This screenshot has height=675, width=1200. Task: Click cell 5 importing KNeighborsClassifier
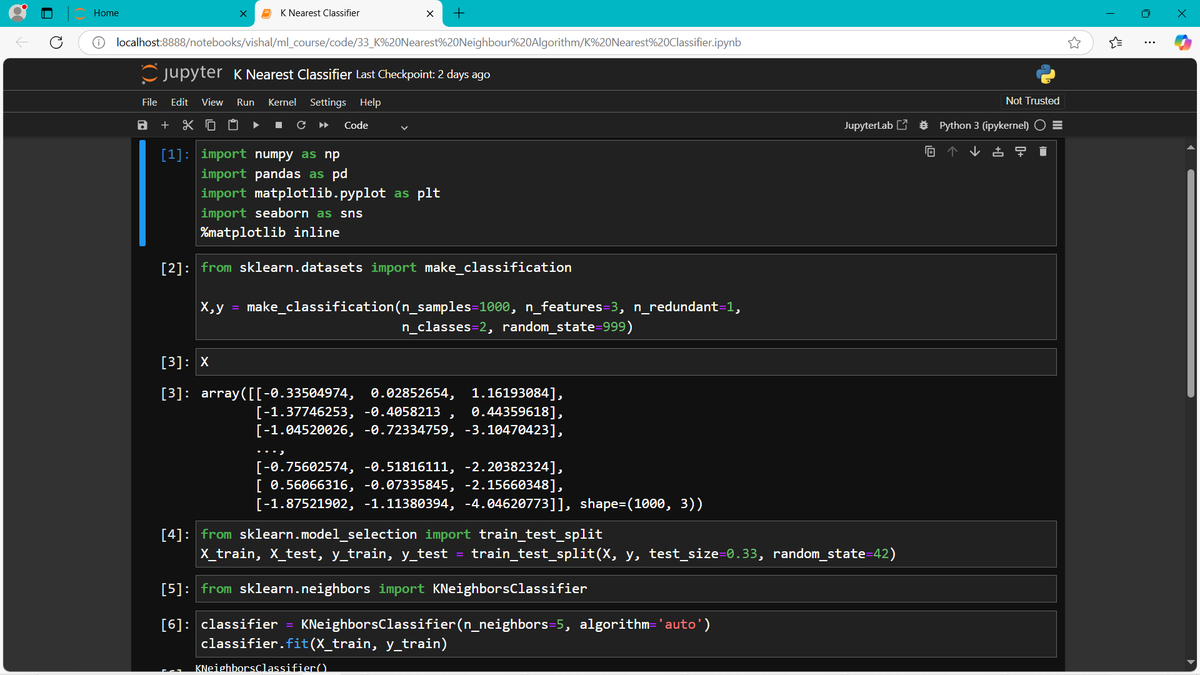626,588
